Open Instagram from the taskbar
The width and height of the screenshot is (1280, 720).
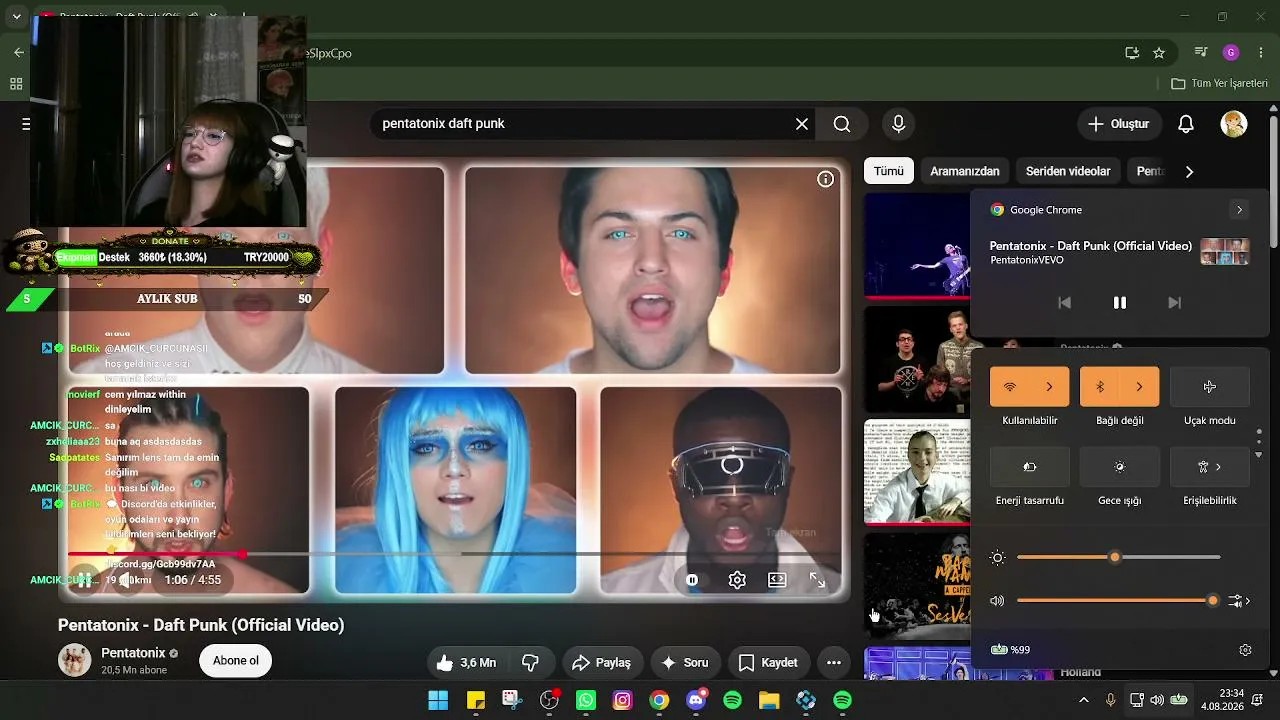623,700
